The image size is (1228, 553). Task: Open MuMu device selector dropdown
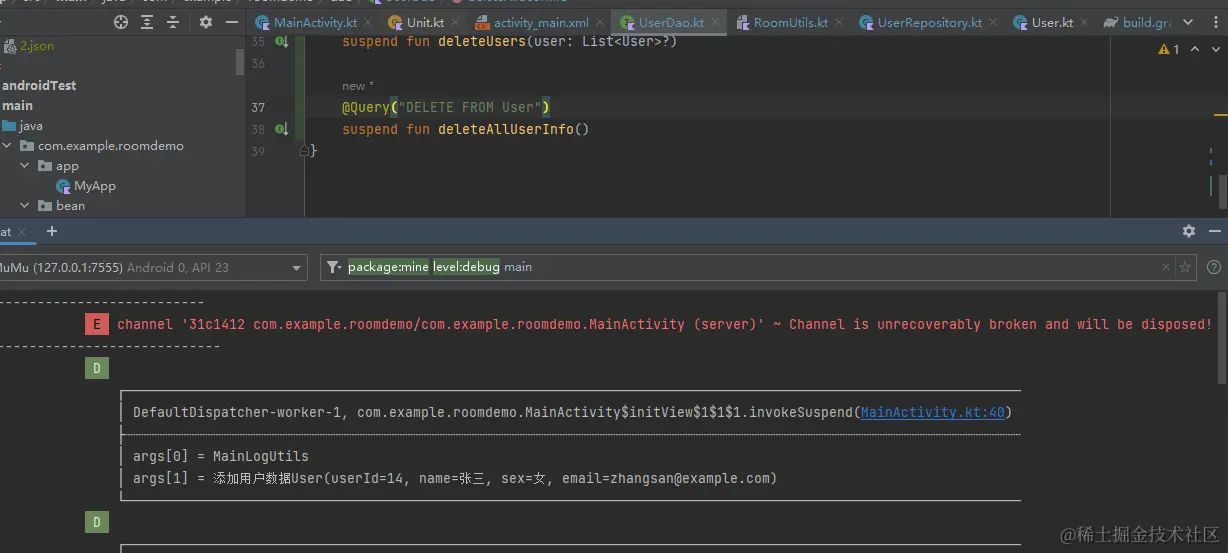154,268
